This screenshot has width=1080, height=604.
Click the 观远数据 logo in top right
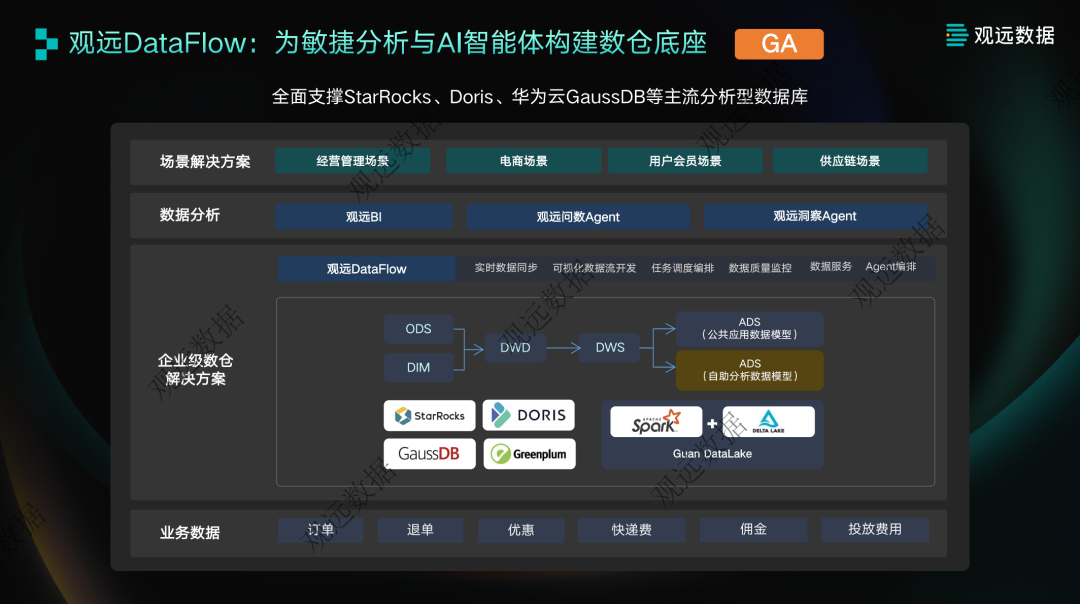[999, 36]
